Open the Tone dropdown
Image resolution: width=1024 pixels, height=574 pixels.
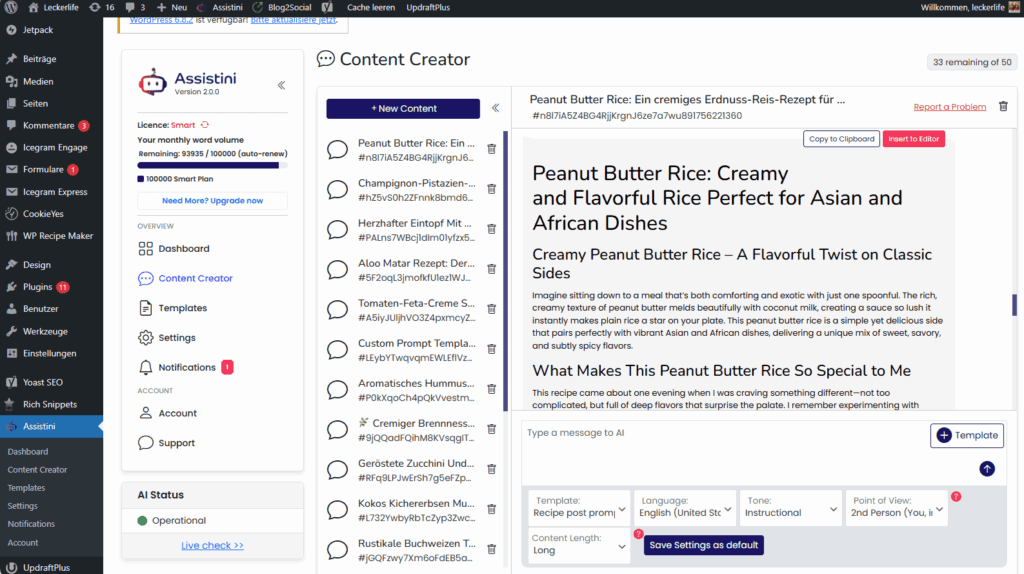[791, 507]
